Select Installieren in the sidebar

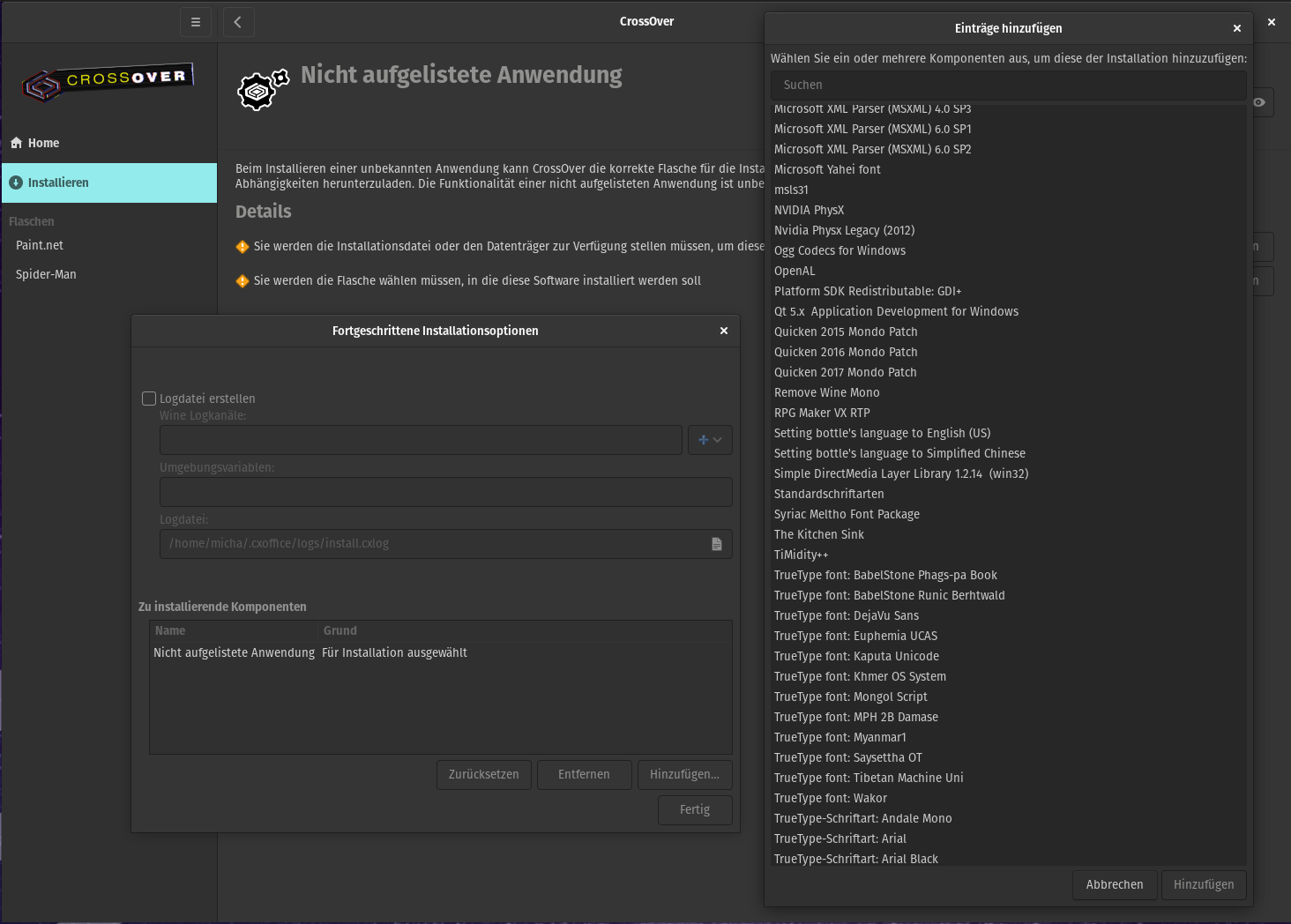(58, 183)
